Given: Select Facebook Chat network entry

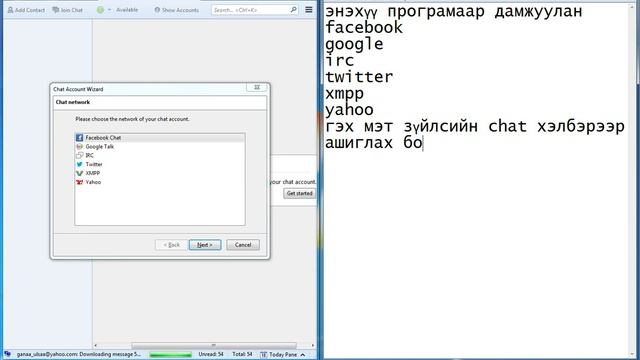Looking at the screenshot, I should (x=160, y=138).
